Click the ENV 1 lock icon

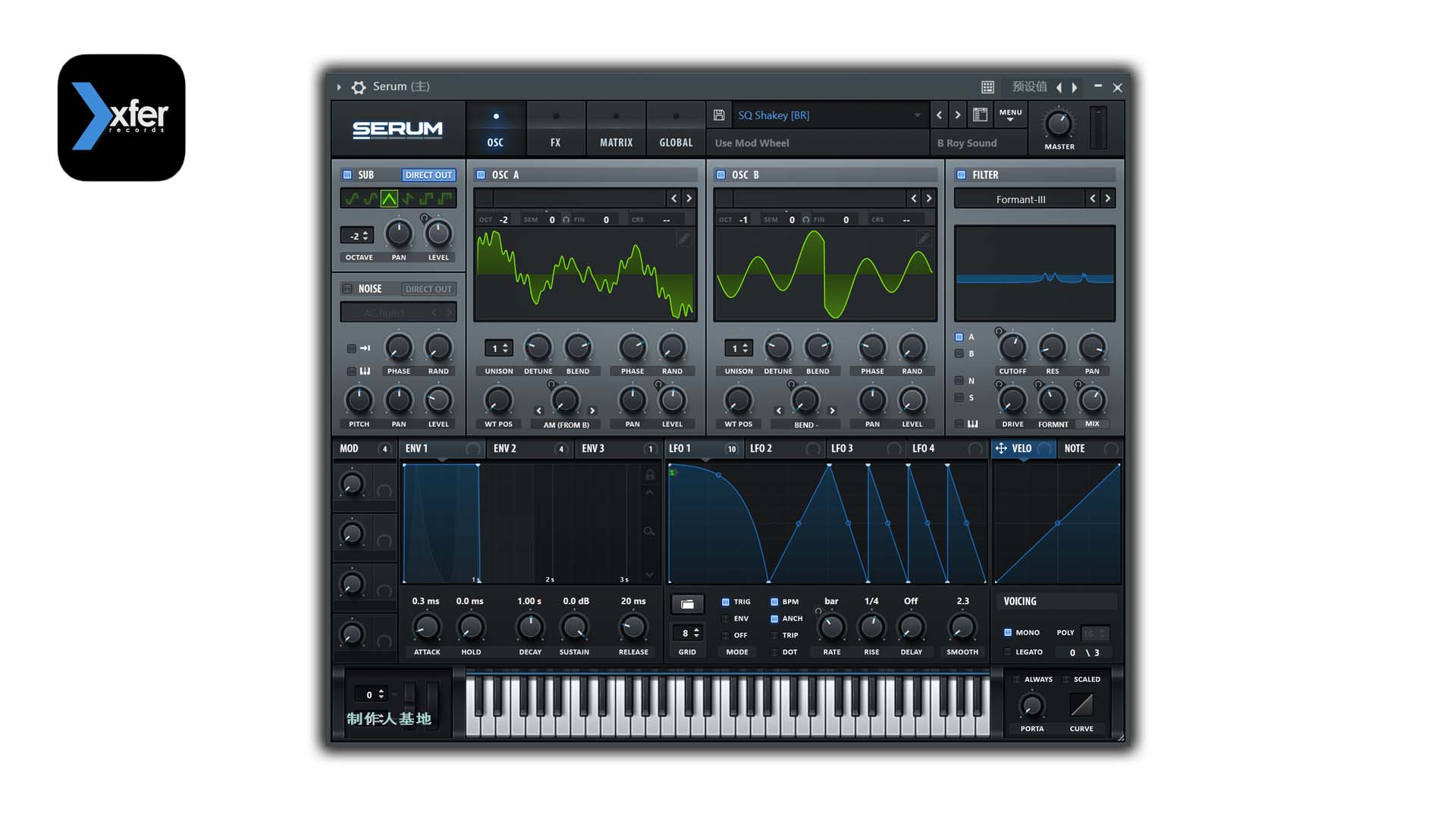650,475
